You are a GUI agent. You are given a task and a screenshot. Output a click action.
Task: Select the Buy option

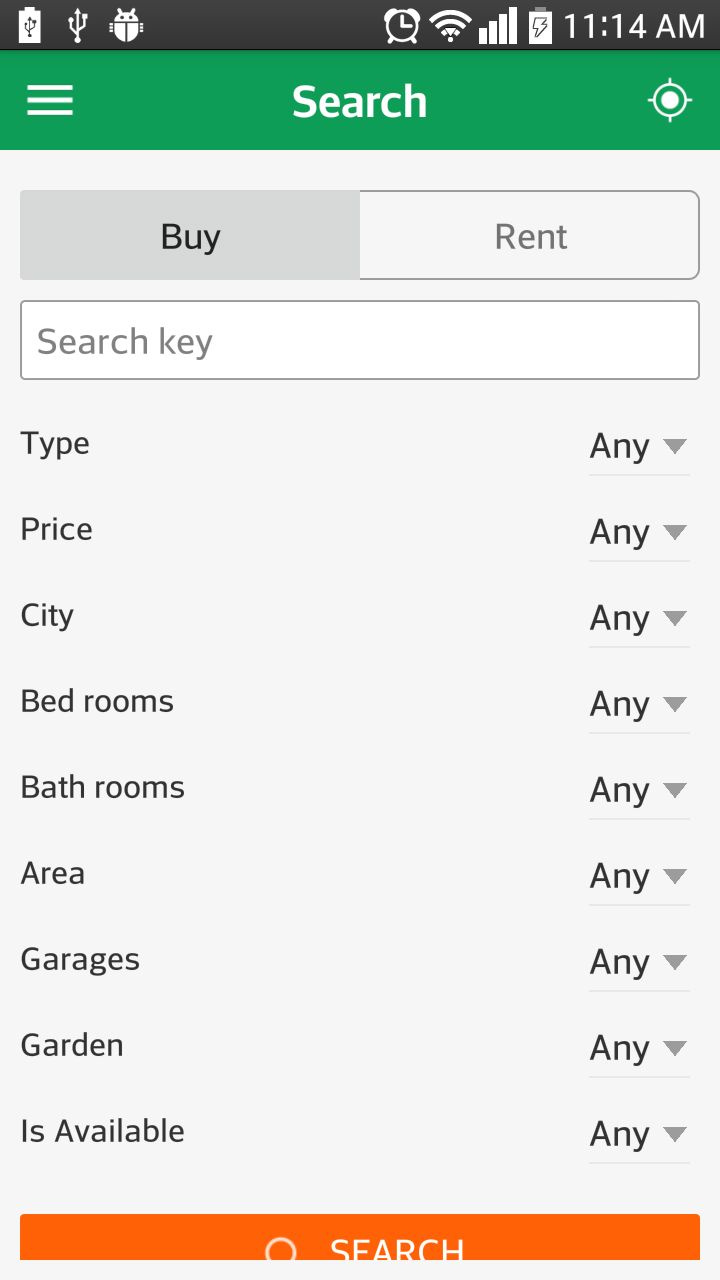190,236
